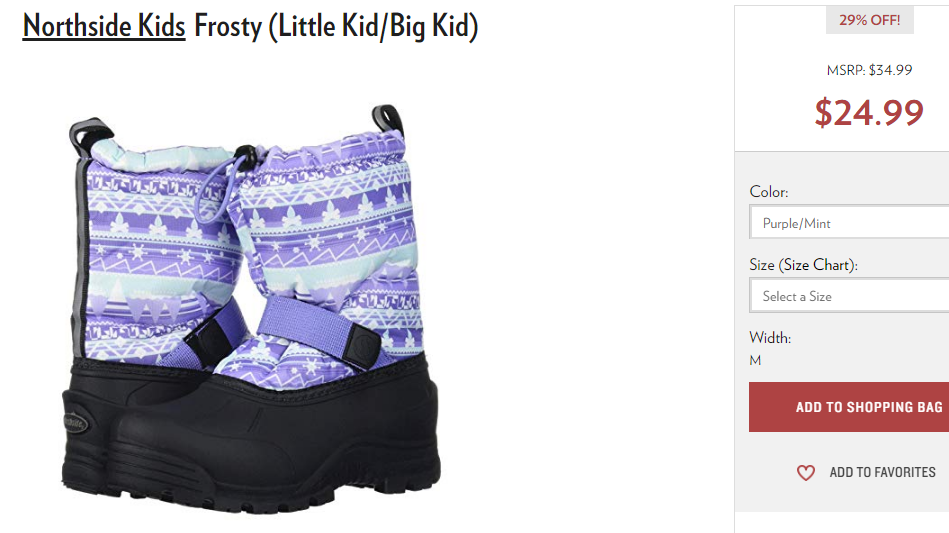Image resolution: width=949 pixels, height=533 pixels.
Task: Click the Width label
Action: [x=770, y=338]
